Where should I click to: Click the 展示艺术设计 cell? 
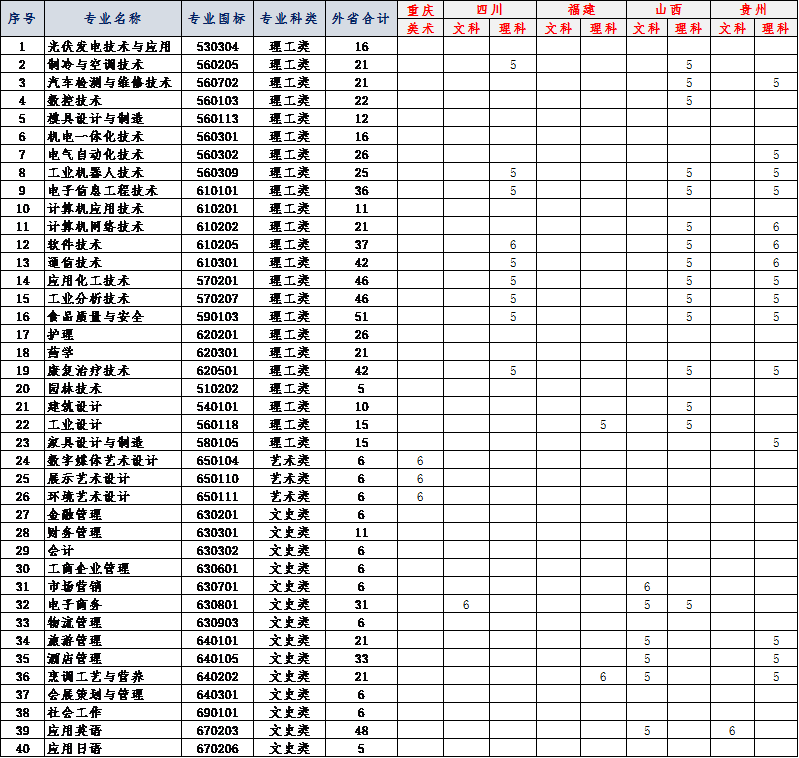point(113,479)
